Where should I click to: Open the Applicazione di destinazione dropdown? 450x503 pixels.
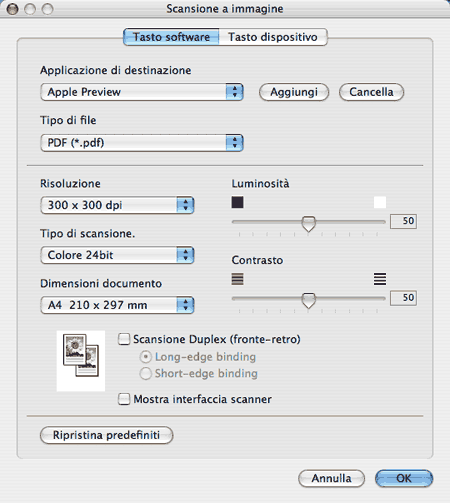[142, 92]
